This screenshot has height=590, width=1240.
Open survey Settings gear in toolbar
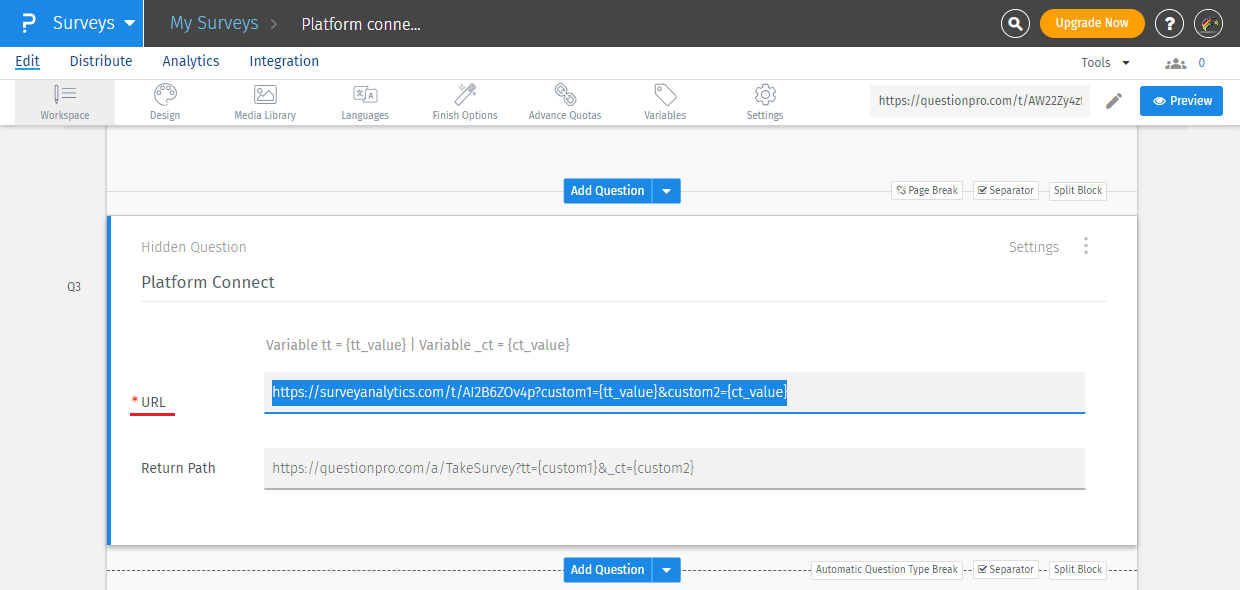click(x=765, y=102)
